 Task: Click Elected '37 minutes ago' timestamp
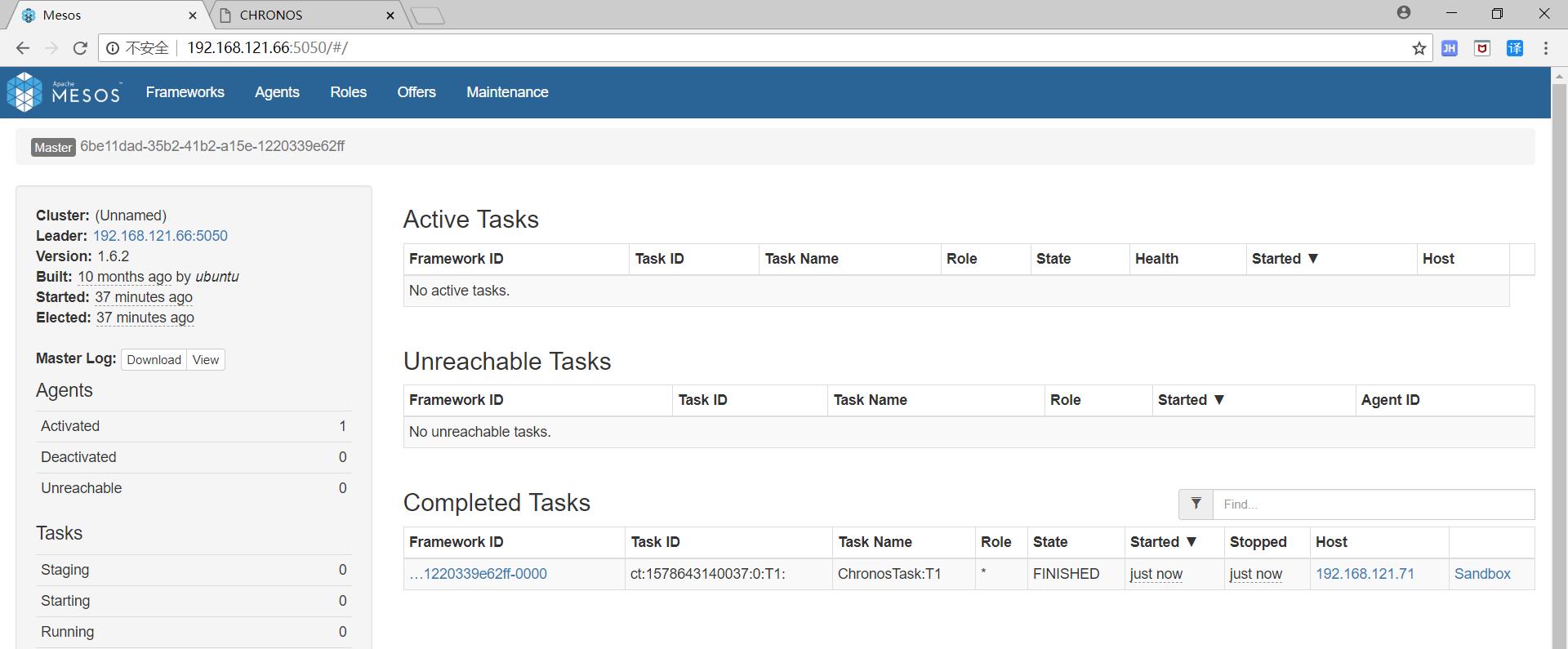click(x=145, y=318)
